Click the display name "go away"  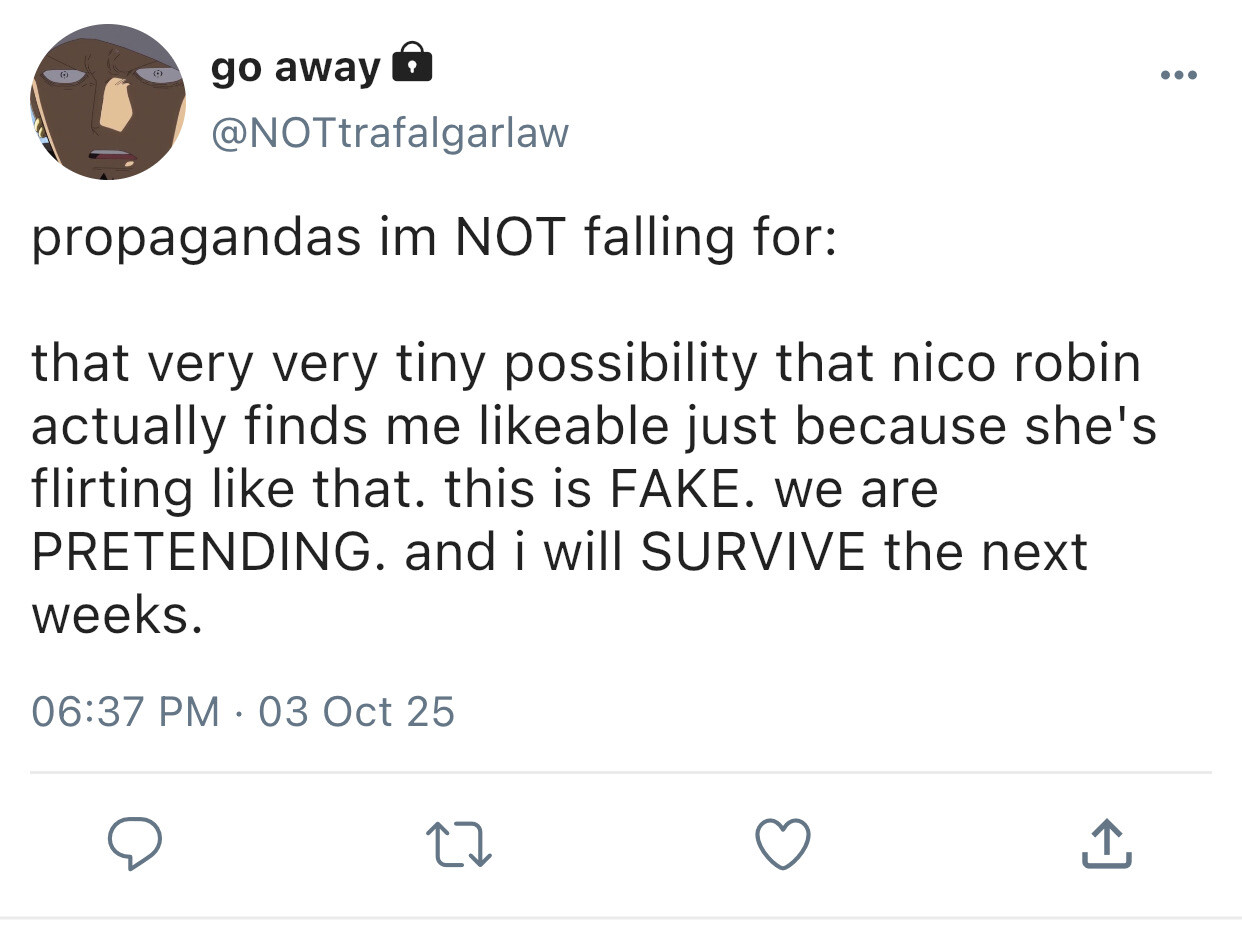click(x=295, y=67)
